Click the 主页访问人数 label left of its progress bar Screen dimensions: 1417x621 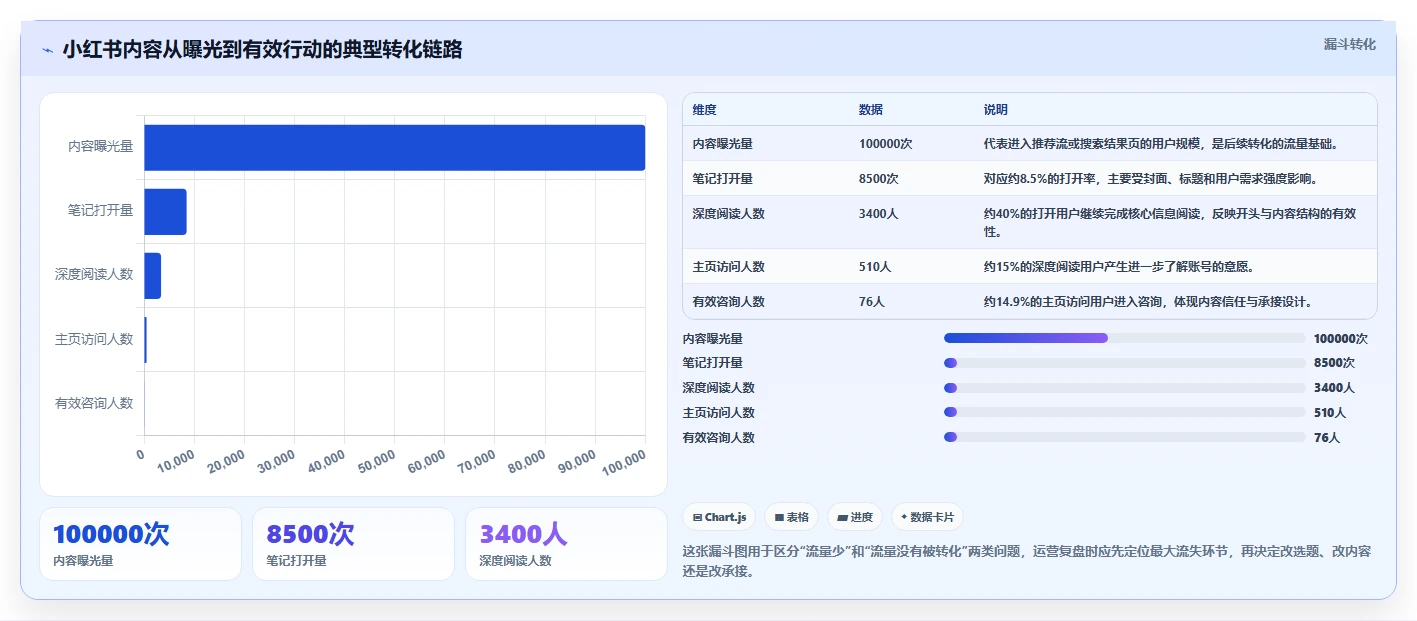[x=719, y=413]
